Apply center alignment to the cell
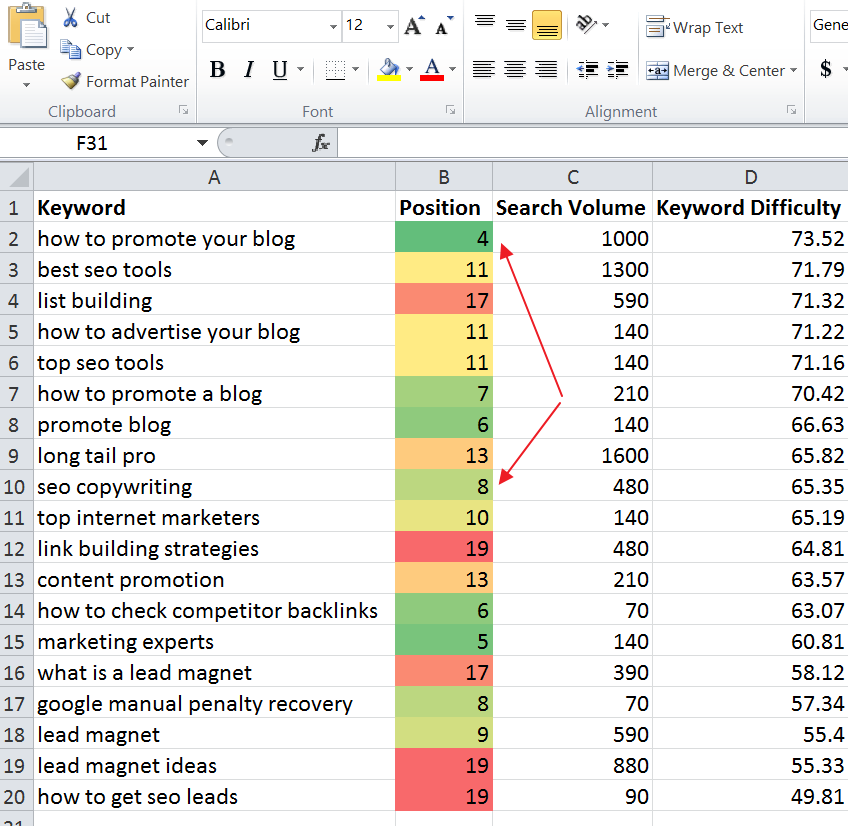The height and width of the screenshot is (826, 848). [x=514, y=68]
